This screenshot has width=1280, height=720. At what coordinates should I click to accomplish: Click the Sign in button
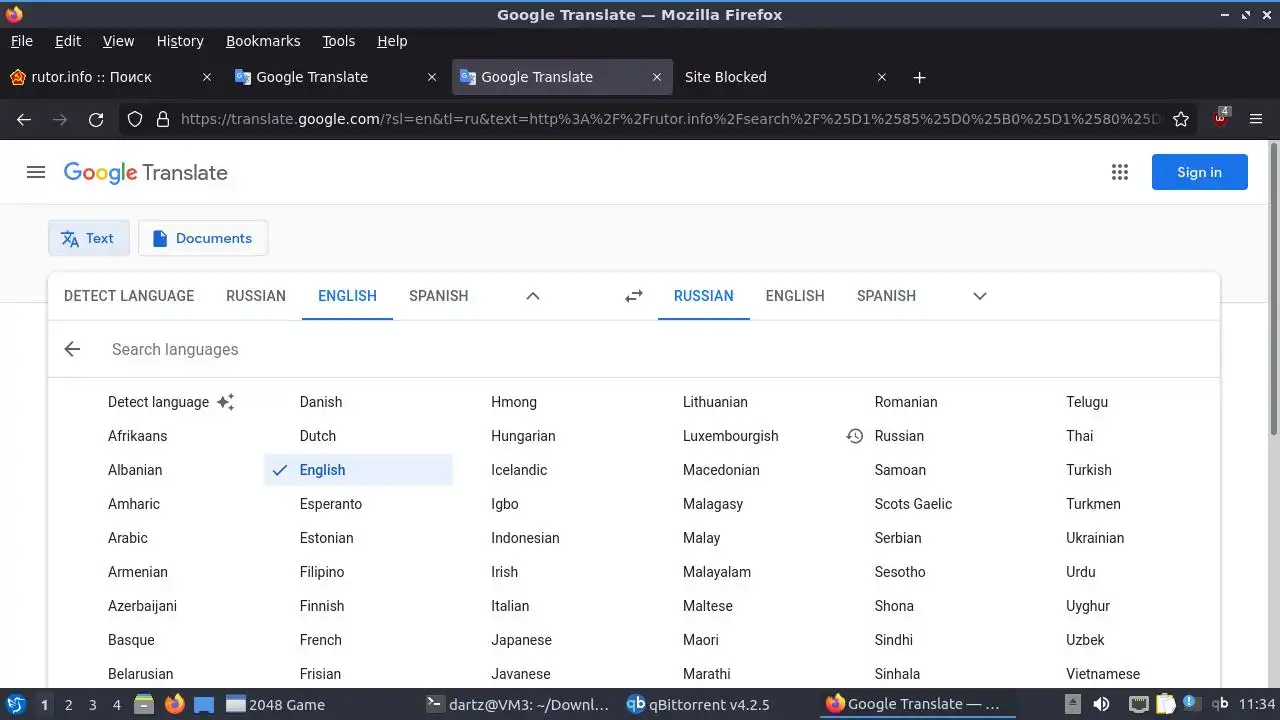coord(1199,172)
